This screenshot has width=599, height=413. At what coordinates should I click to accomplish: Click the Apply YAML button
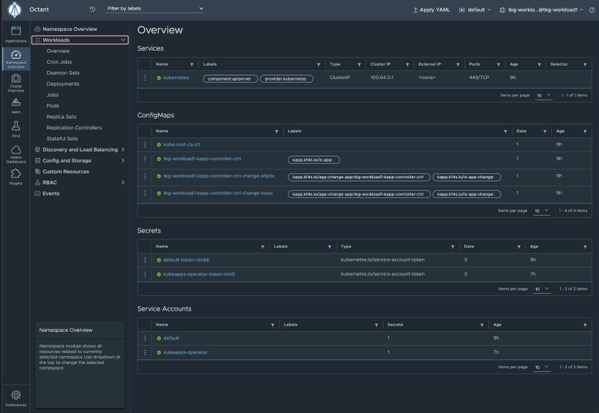point(431,10)
